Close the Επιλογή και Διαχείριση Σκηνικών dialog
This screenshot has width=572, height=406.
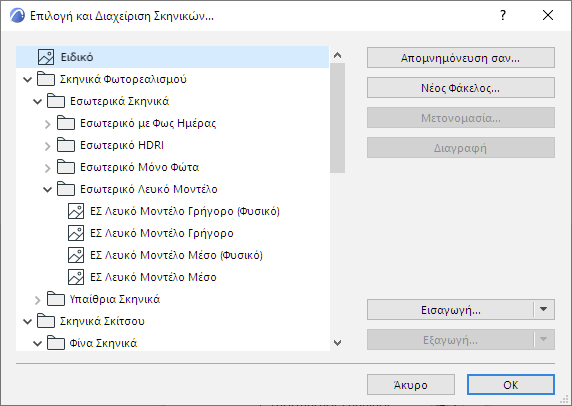point(548,15)
